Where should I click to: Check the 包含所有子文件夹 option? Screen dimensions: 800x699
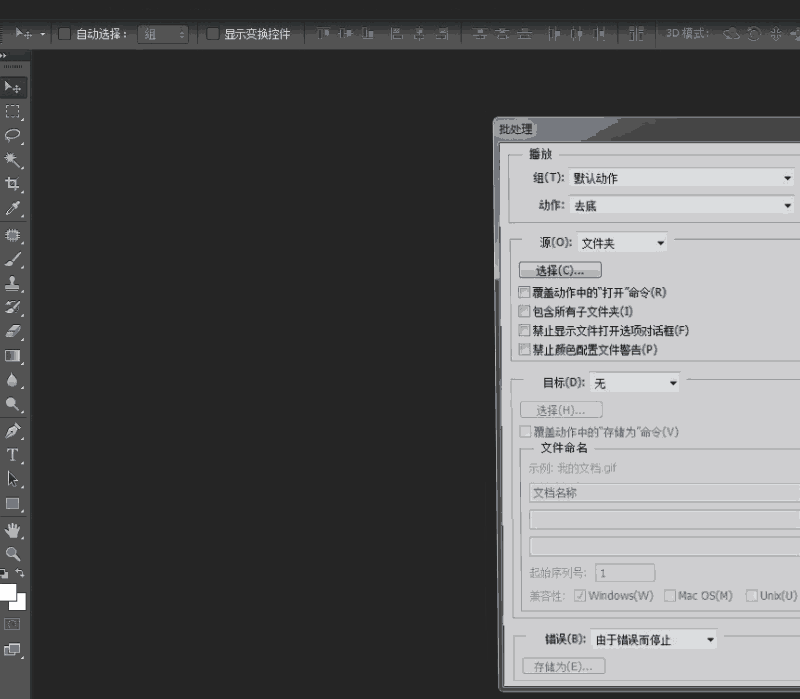click(524, 312)
